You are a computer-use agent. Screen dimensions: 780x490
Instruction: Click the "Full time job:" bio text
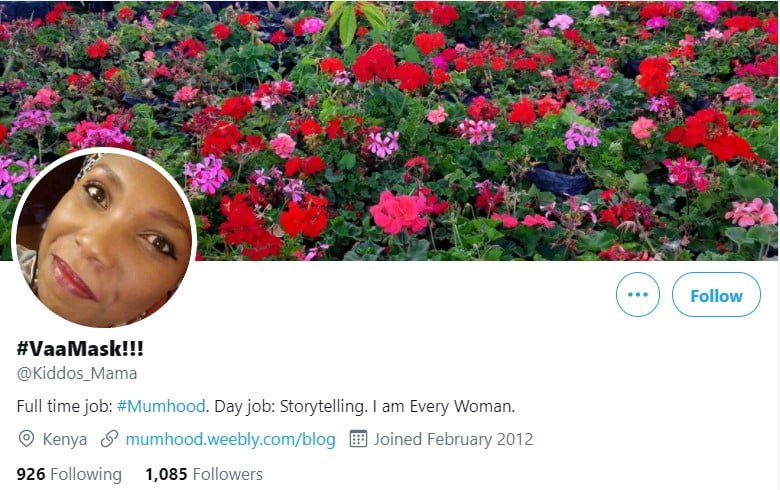(65, 406)
